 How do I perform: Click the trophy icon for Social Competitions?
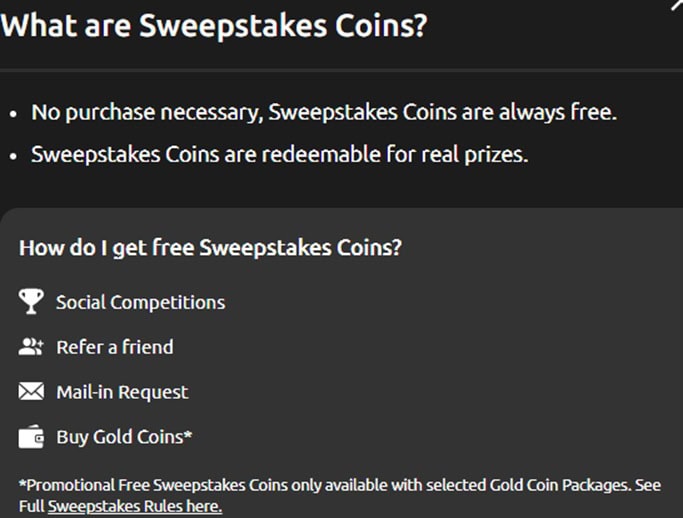[x=31, y=301]
